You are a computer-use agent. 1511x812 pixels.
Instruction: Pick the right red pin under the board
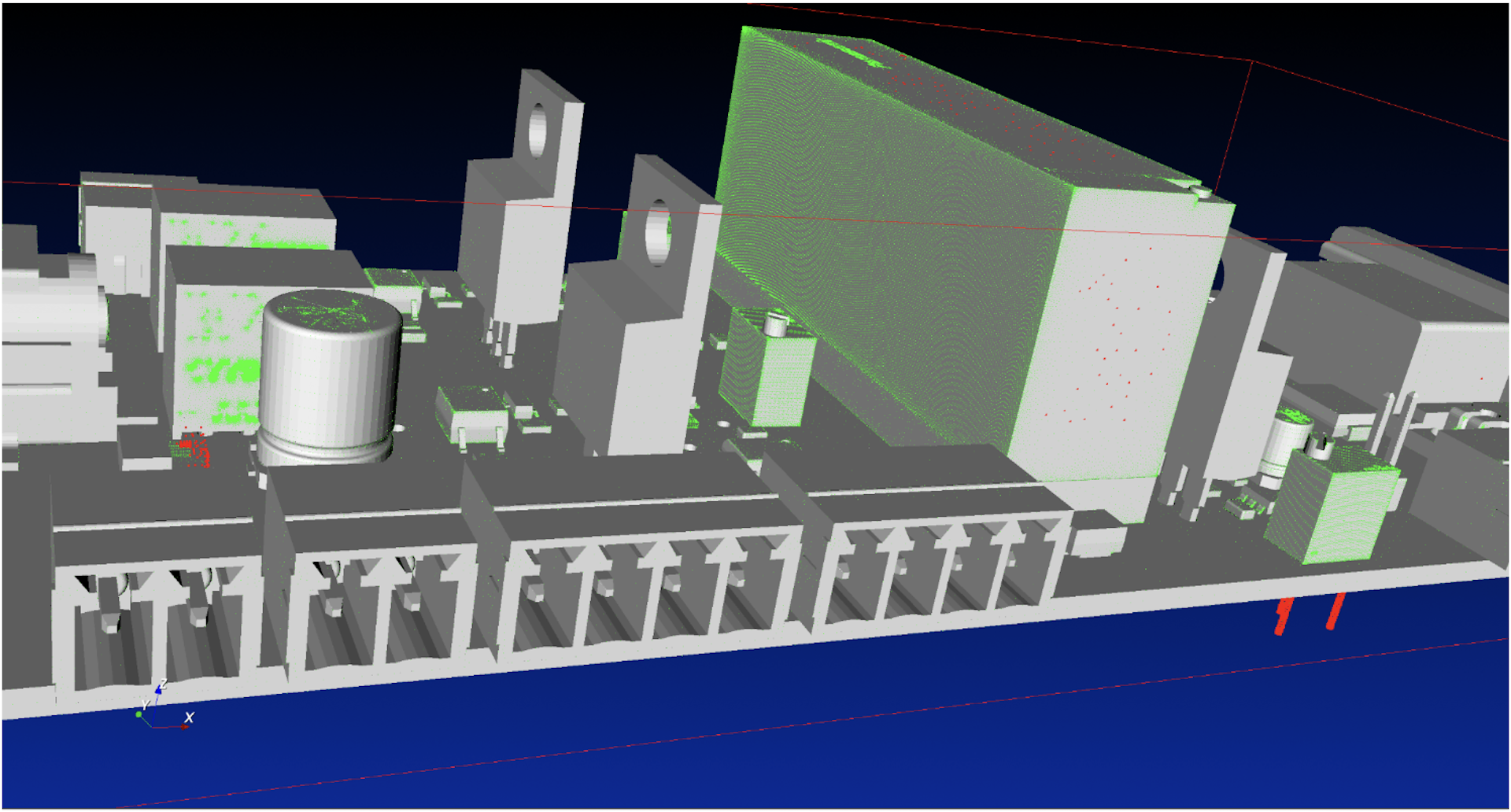(1335, 612)
